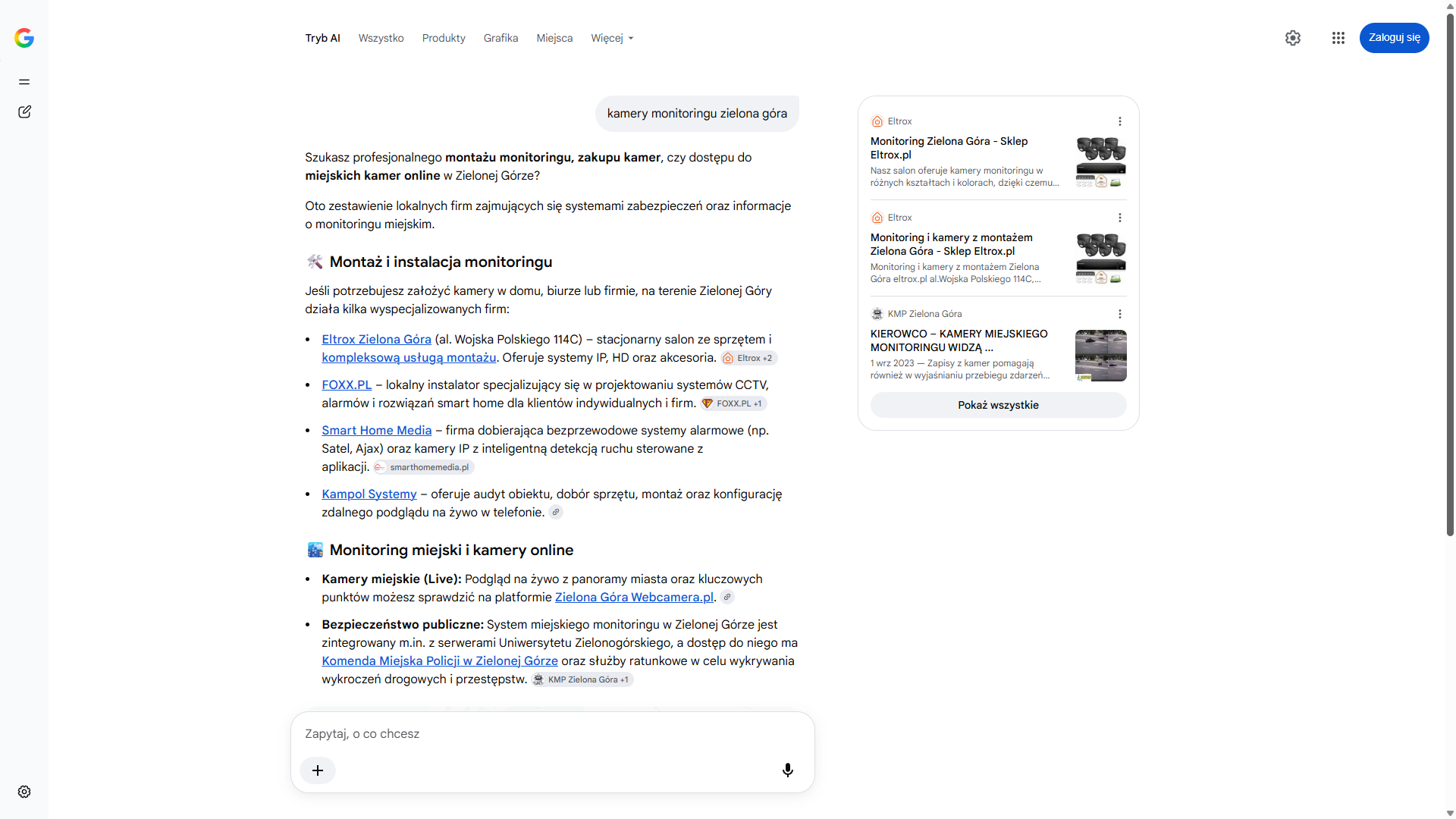Click camera thumbnail of first Eltrox result
The image size is (1456, 819).
click(1101, 162)
